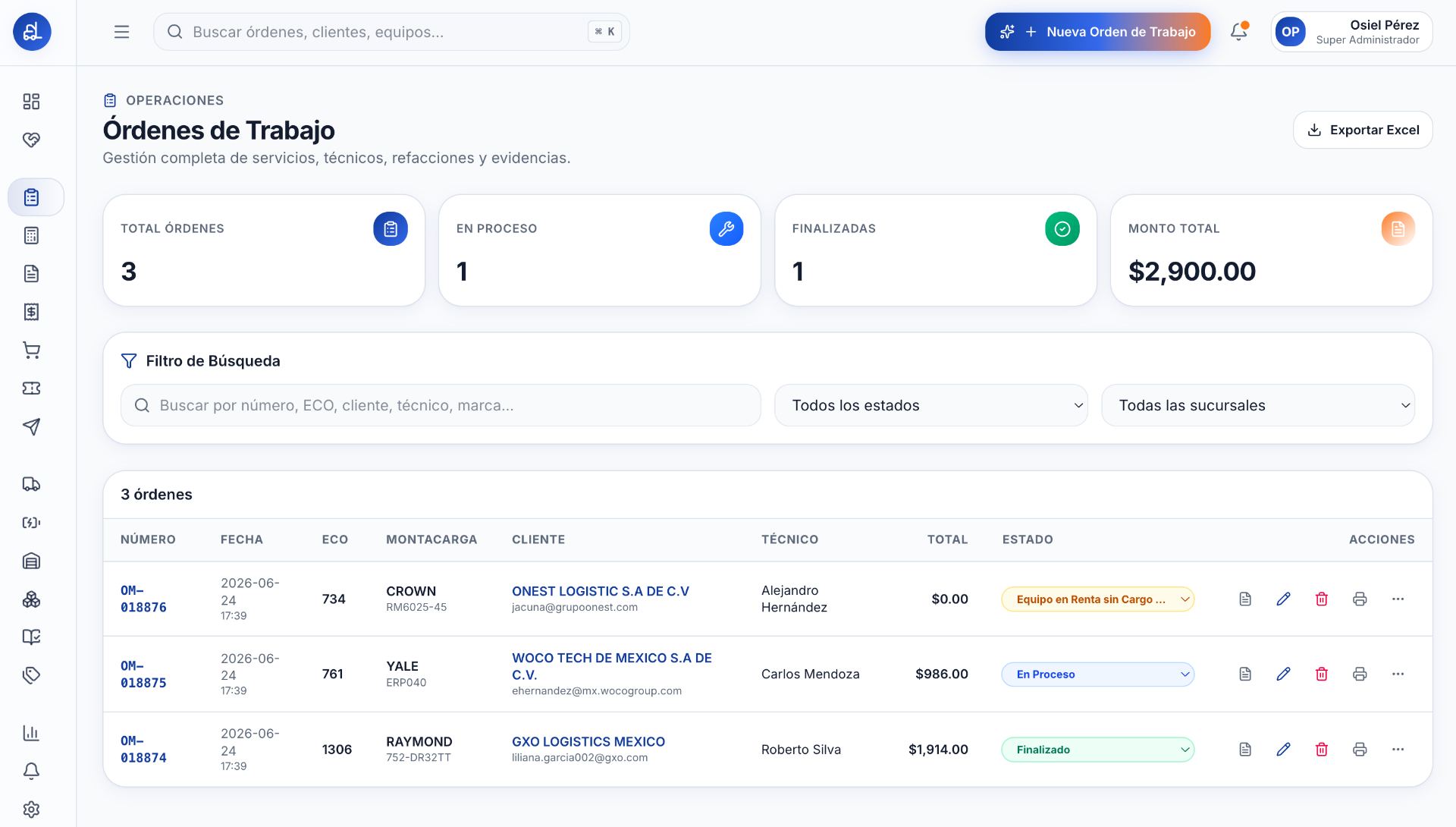
Task: Open the calculator icon in sidebar
Action: point(31,235)
